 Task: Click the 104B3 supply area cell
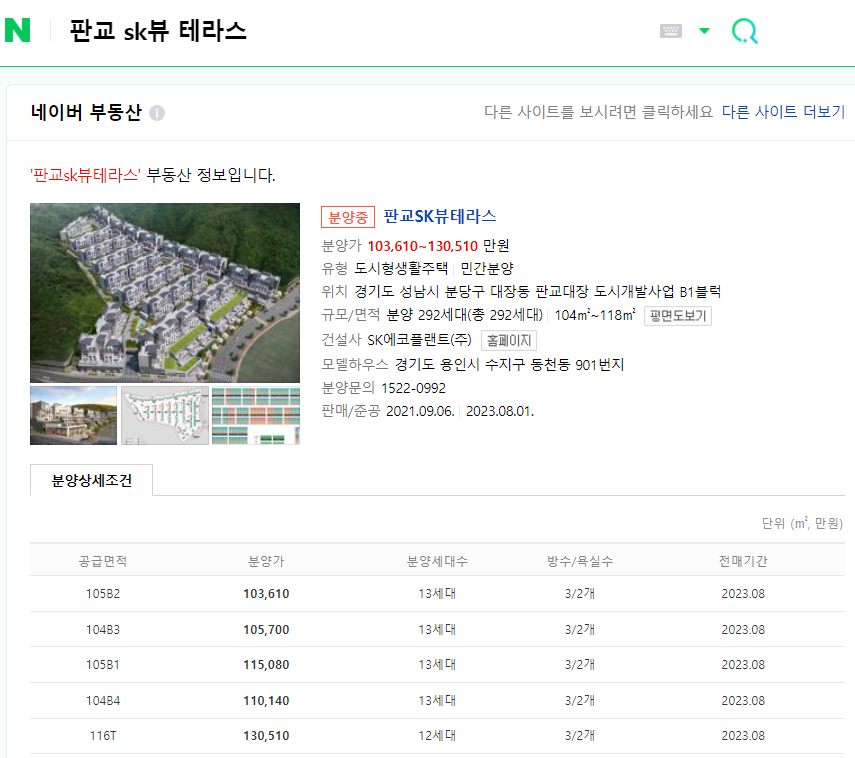coord(103,629)
